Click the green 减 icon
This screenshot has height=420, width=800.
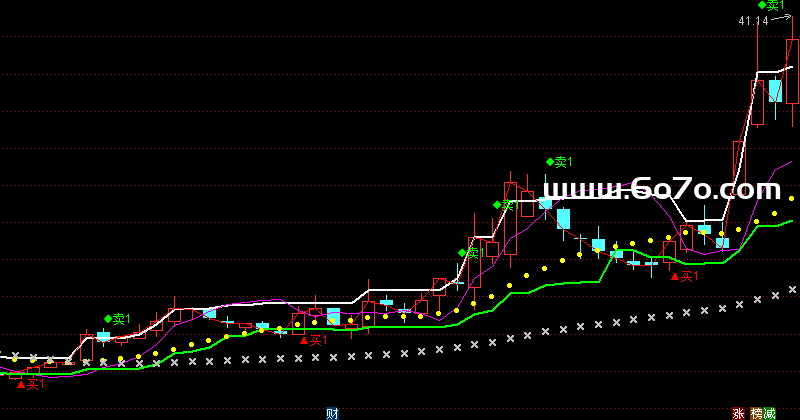[x=769, y=412]
